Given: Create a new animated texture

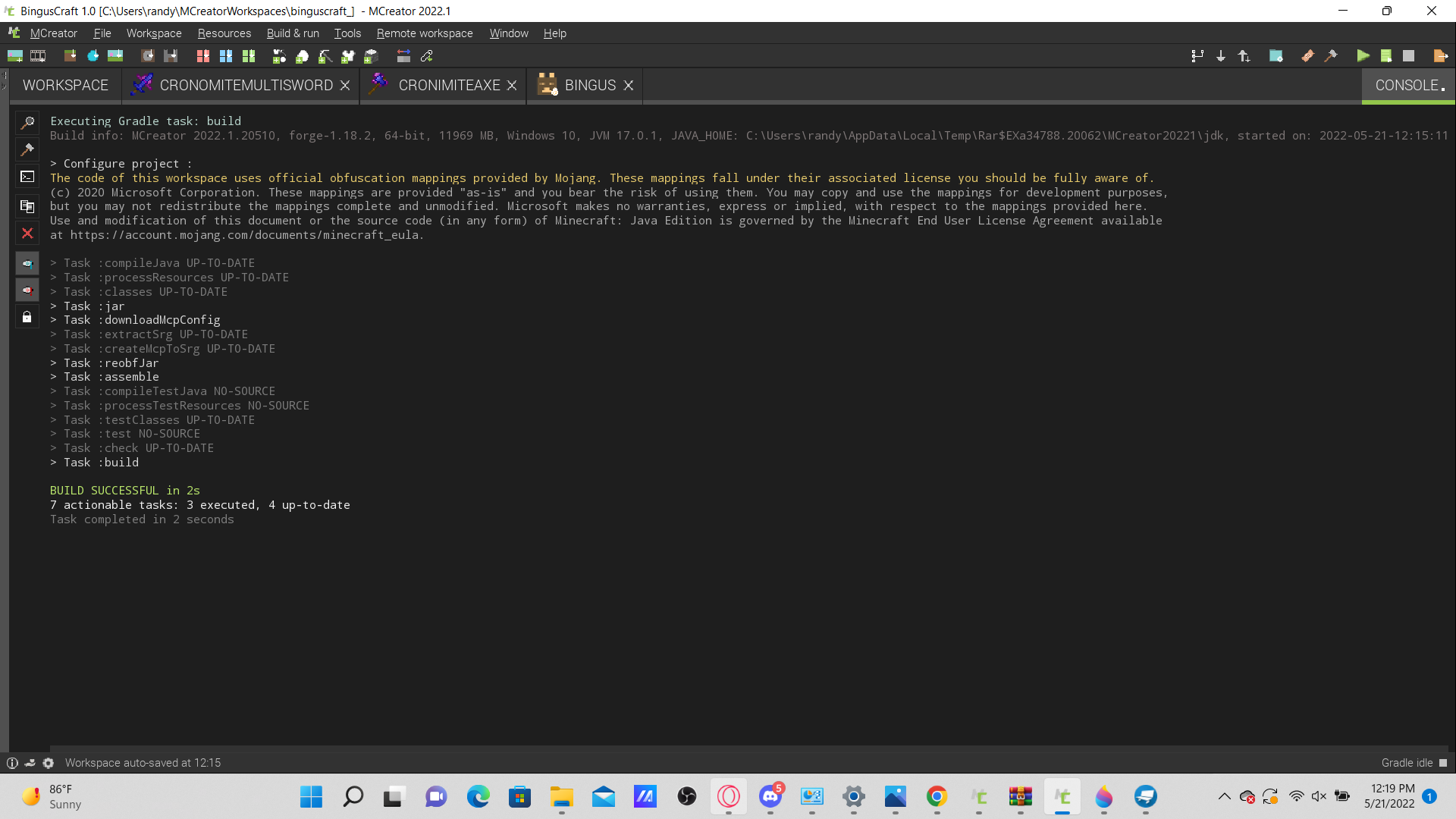Looking at the screenshot, I should [38, 55].
